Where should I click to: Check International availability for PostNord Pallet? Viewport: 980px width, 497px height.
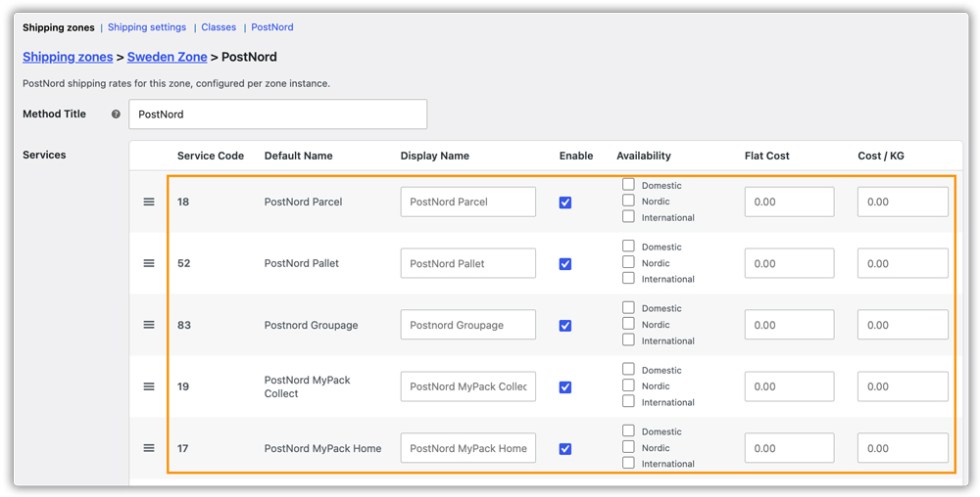(628, 278)
